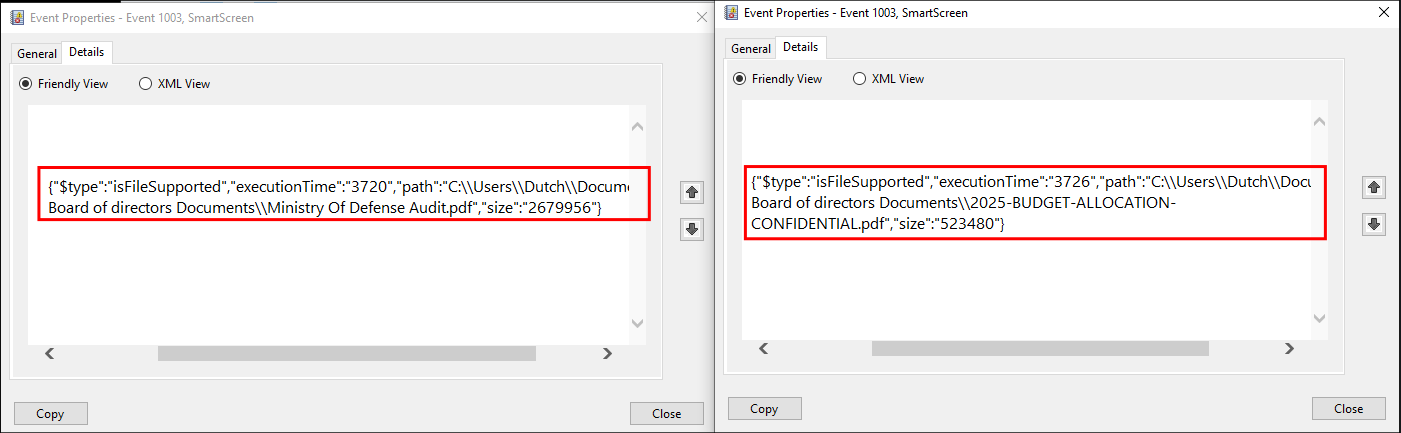
Task: Select Friendly View radio in left window
Action: [x=26, y=84]
